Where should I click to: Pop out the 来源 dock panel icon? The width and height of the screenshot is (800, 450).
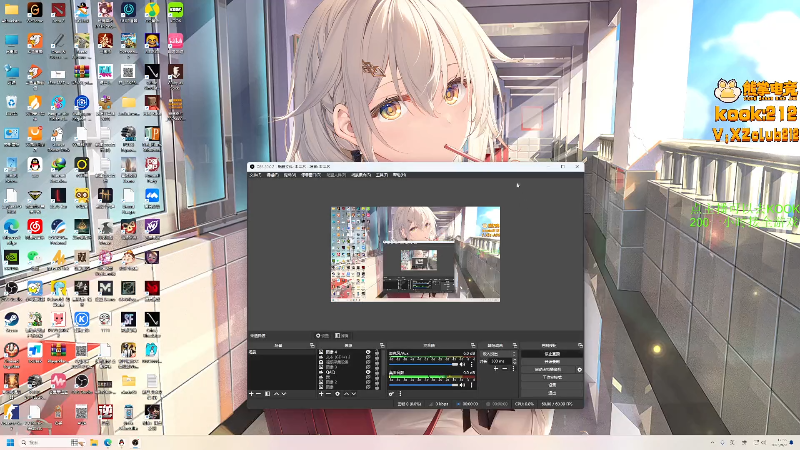(382, 345)
